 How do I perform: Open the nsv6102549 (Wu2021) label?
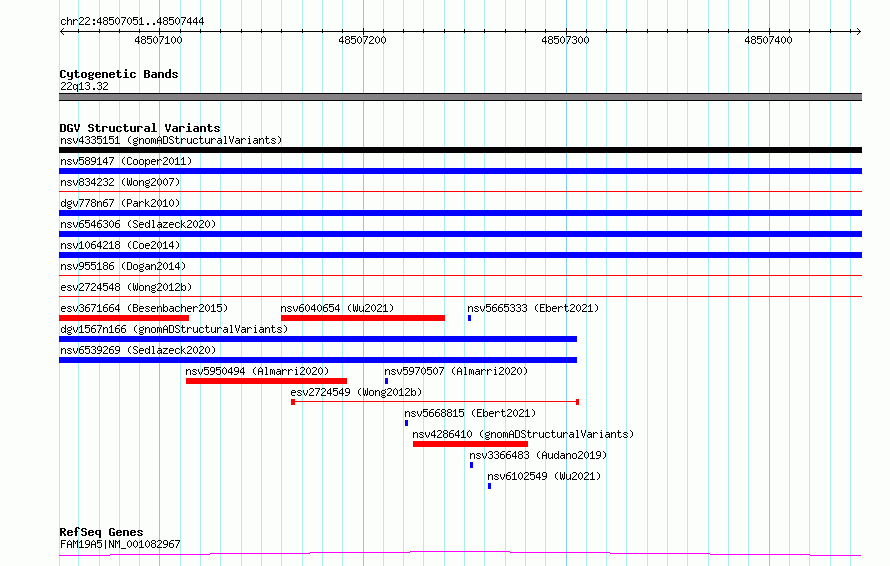tap(544, 476)
